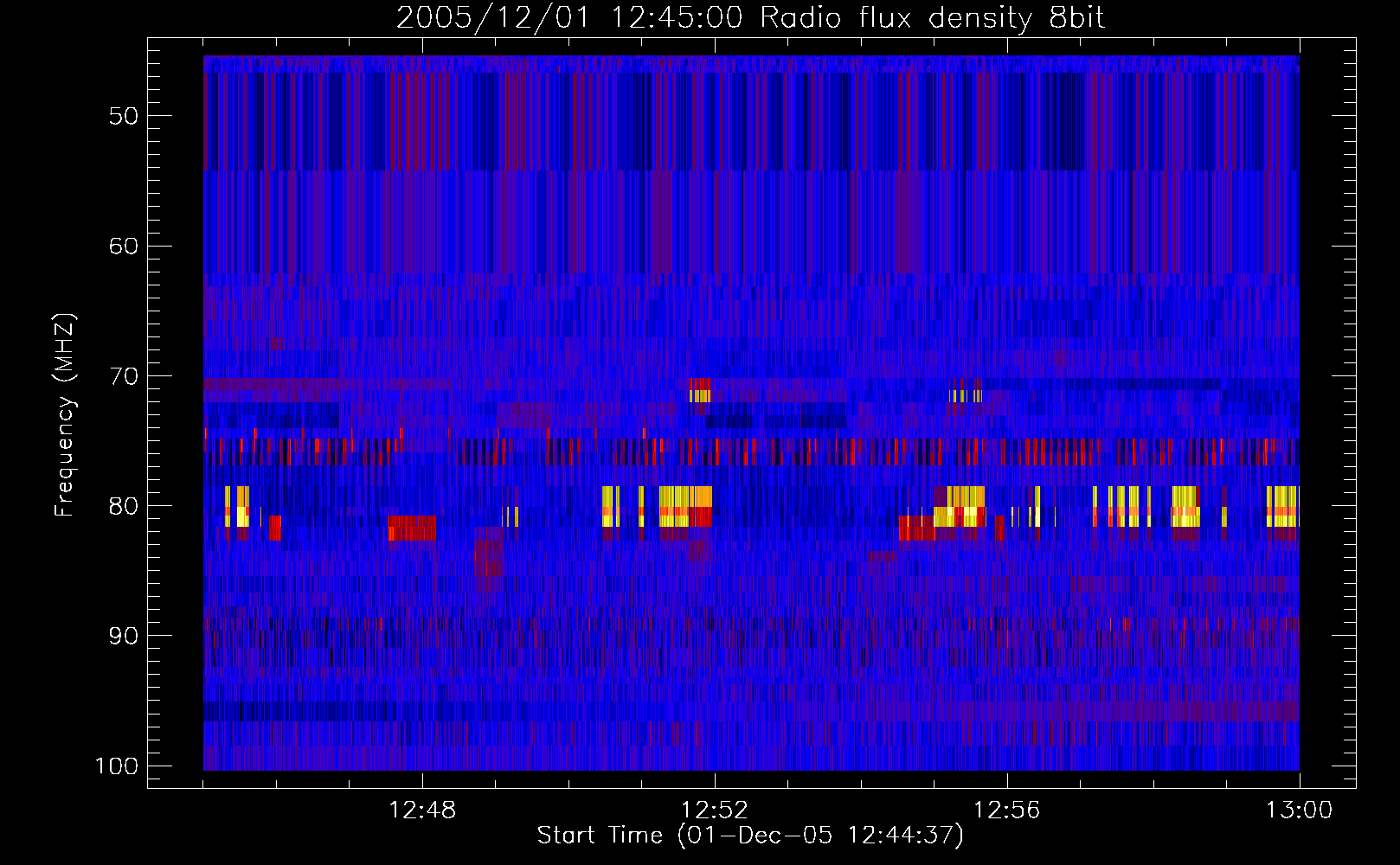Click the '100' frequency tick label
Screen dimensions: 1400x865
tap(117, 766)
